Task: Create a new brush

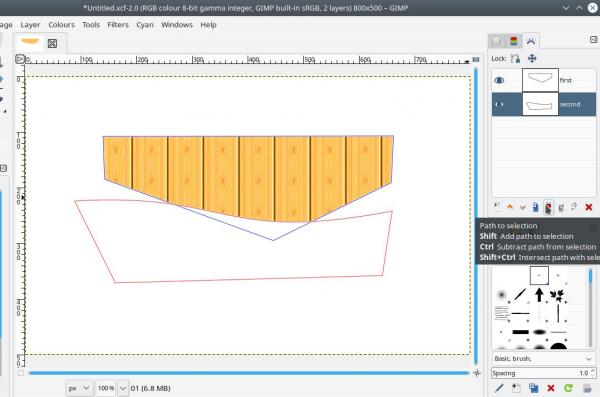Action: [x=516, y=388]
